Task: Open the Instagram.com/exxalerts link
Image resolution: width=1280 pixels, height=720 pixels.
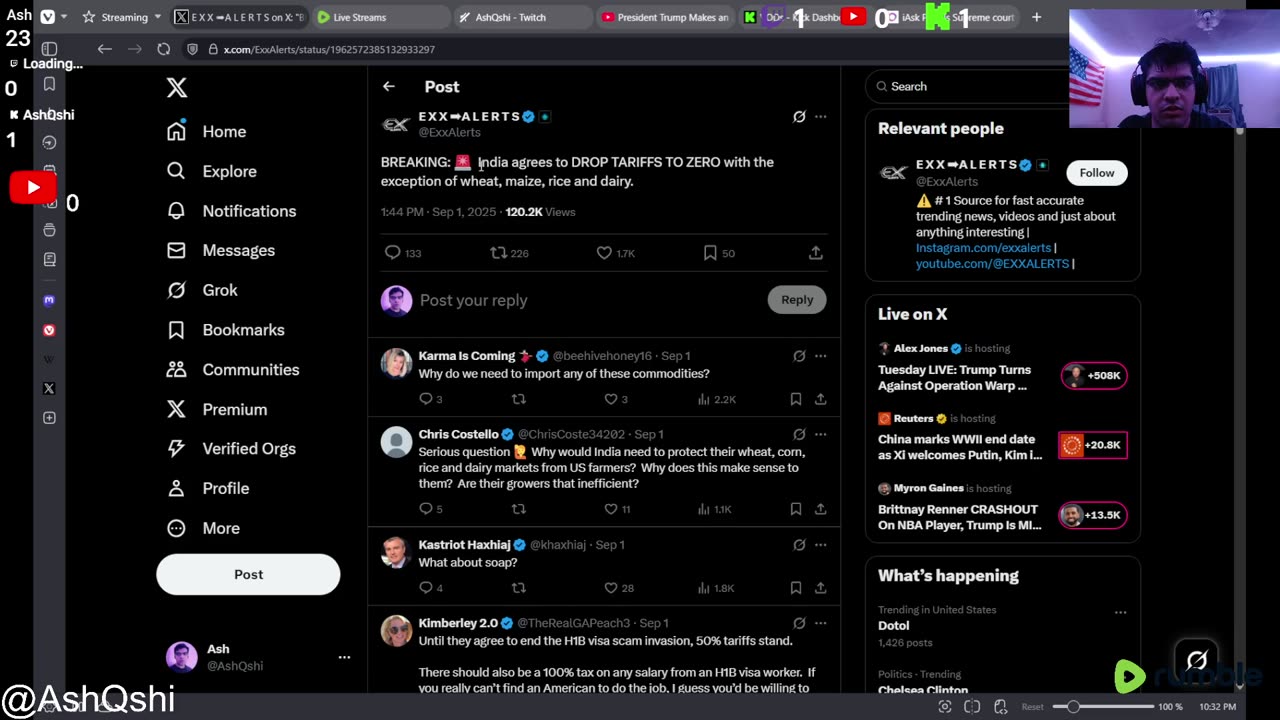Action: 983,248
